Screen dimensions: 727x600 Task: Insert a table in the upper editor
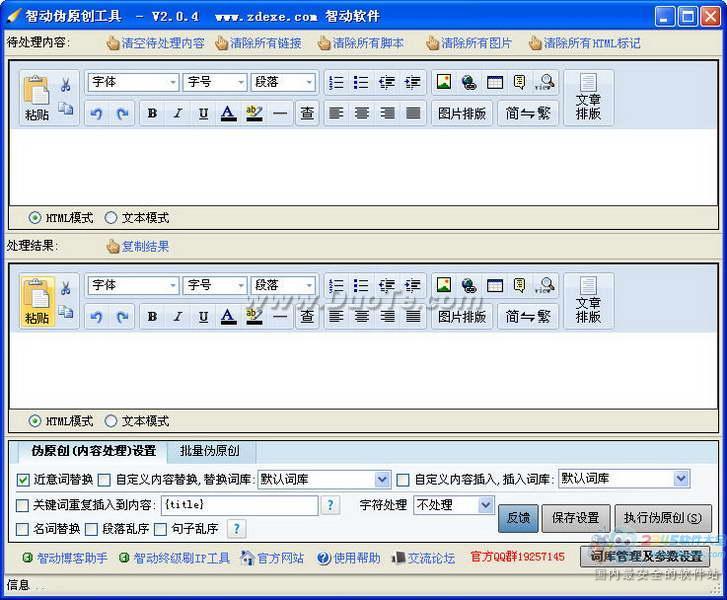pos(495,83)
